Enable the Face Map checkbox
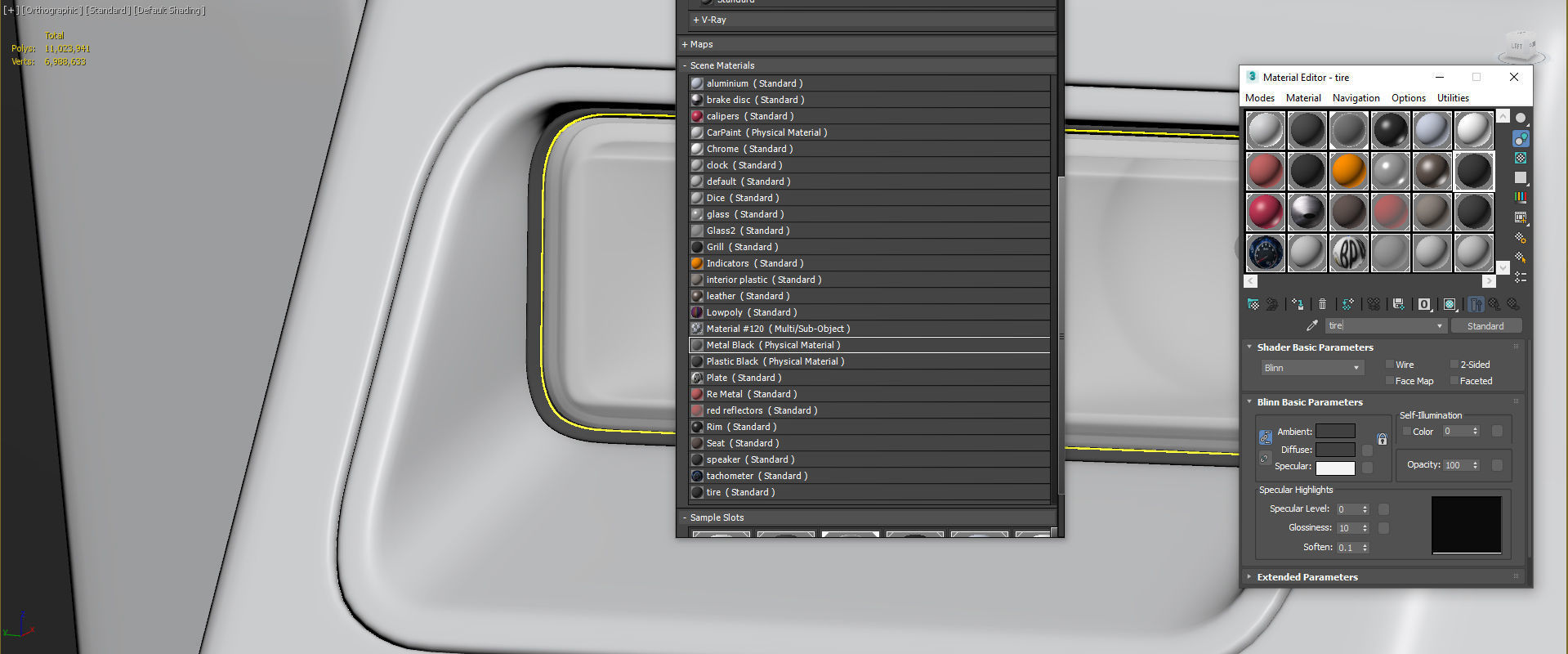1568x654 pixels. [1389, 380]
